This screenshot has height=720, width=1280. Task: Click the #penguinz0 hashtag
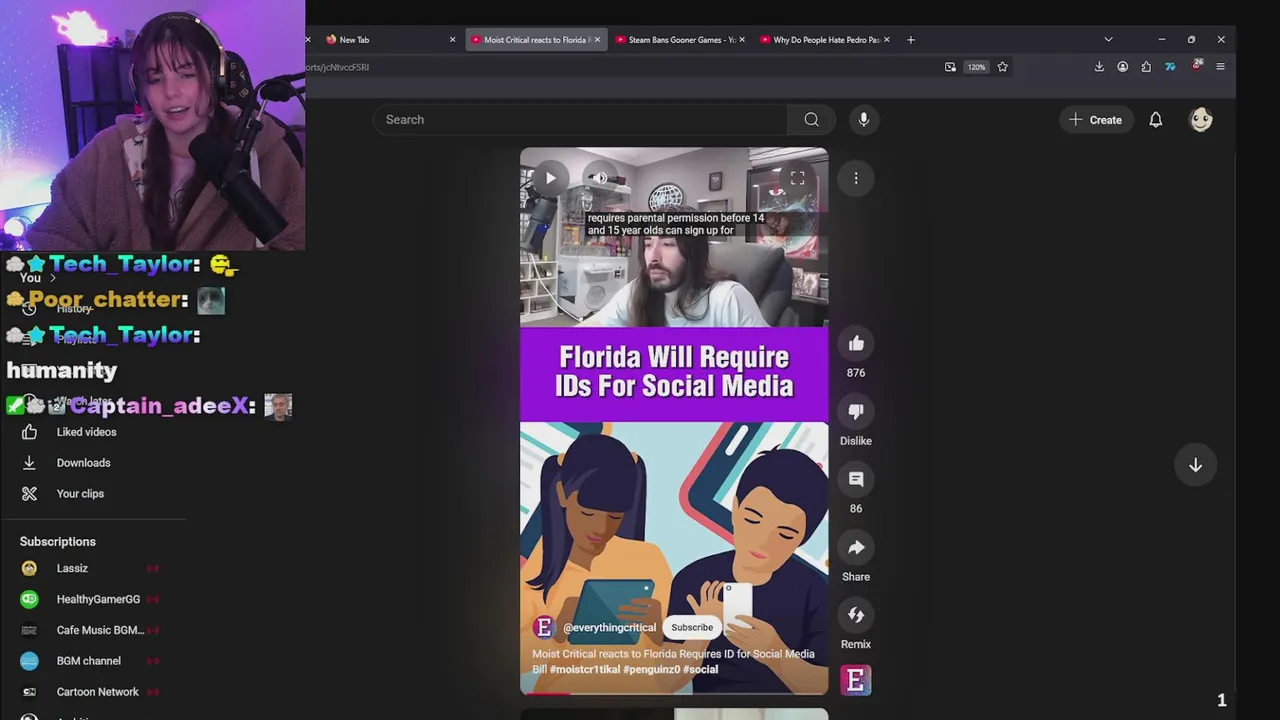pos(651,669)
